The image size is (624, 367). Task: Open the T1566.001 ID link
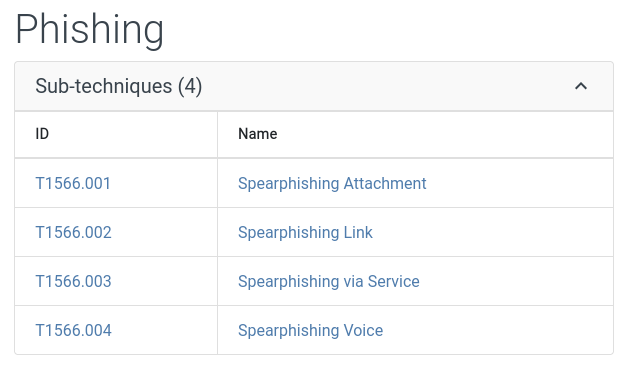tap(73, 184)
